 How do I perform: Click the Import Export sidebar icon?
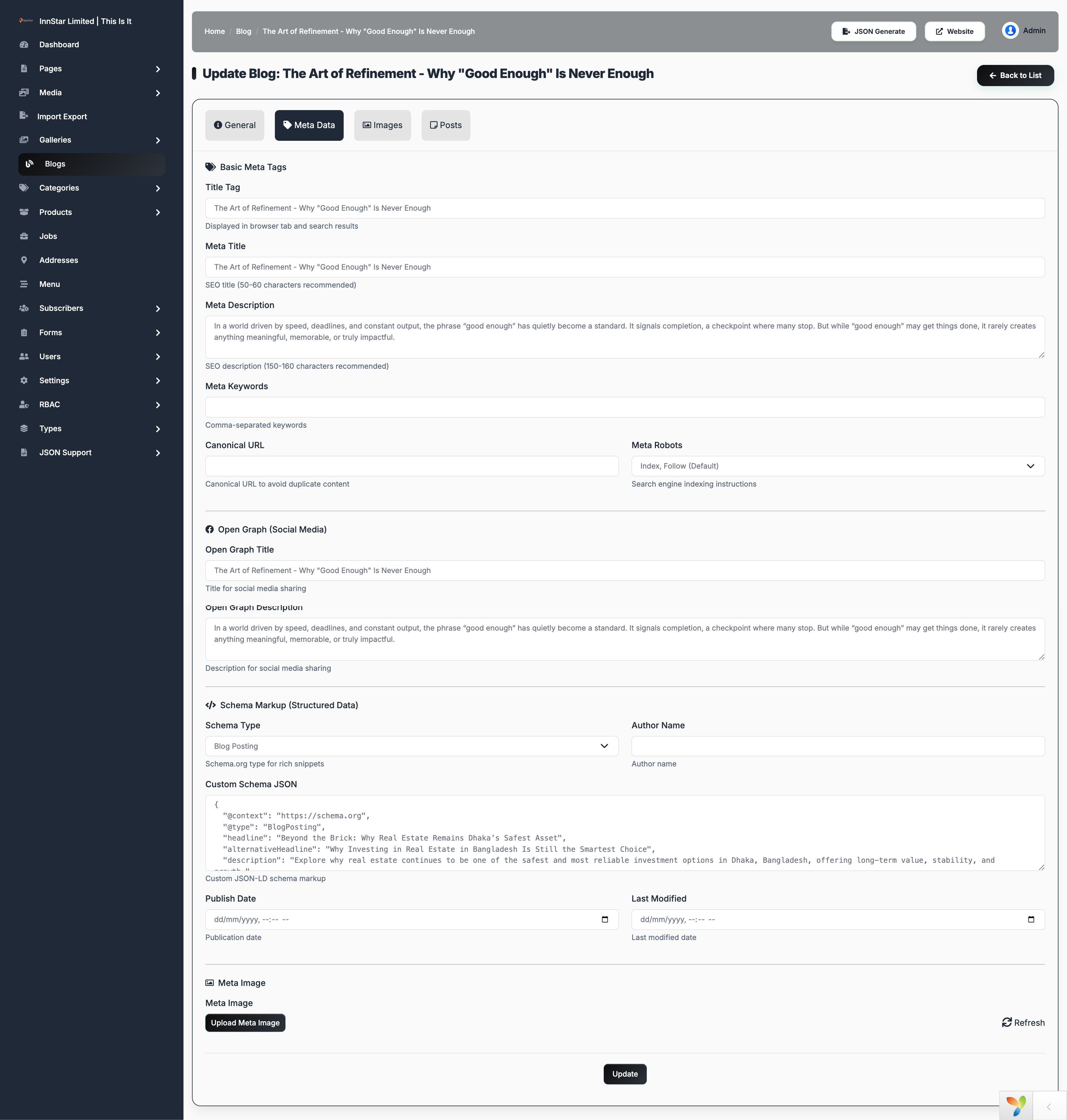pos(24,116)
